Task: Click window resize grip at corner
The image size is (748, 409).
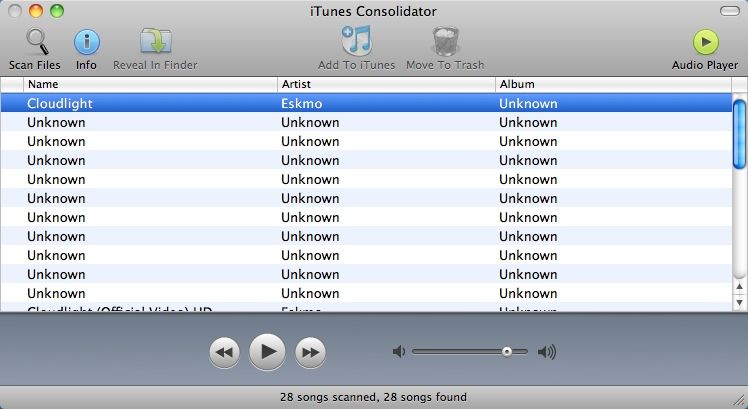Action: [739, 400]
